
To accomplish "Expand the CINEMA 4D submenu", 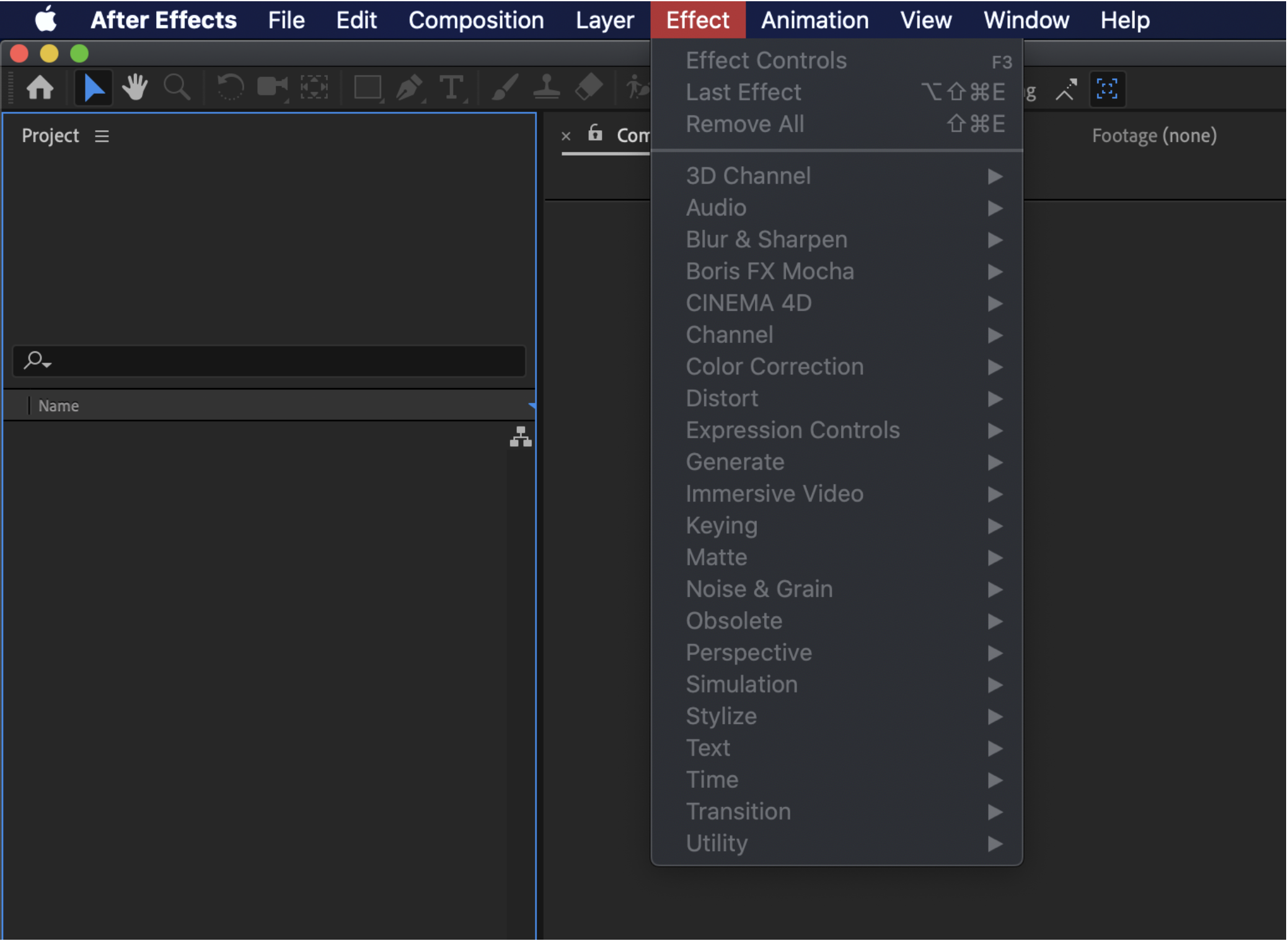I will 837,303.
